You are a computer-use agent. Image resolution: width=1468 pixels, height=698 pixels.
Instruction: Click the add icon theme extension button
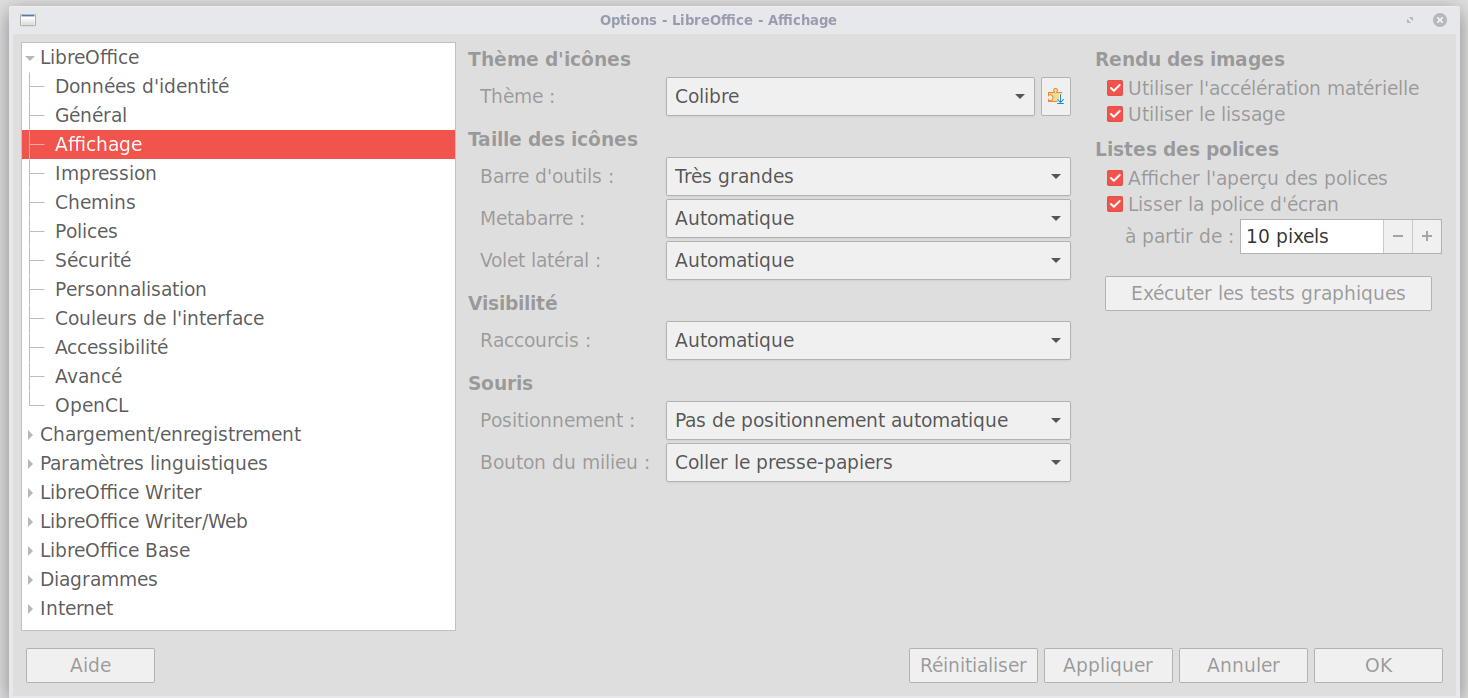click(x=1055, y=97)
